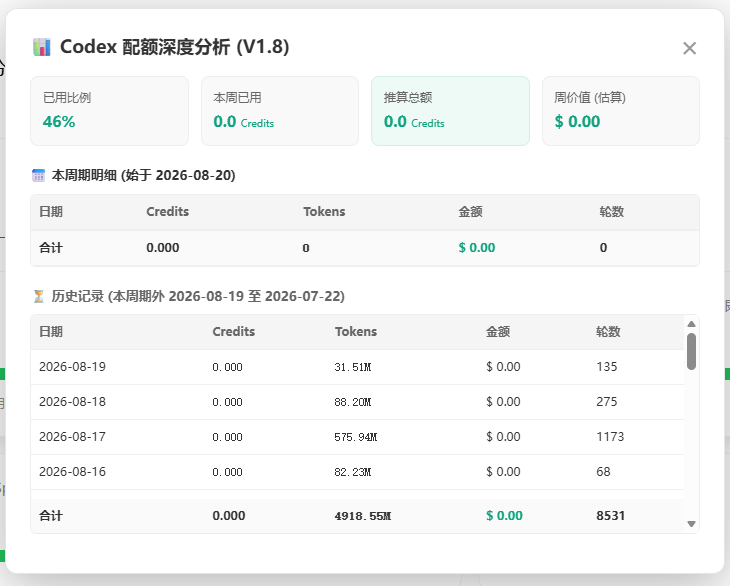This screenshot has height=586, width=730.
Task: Select the 已用比例 46% card
Action: [109, 111]
